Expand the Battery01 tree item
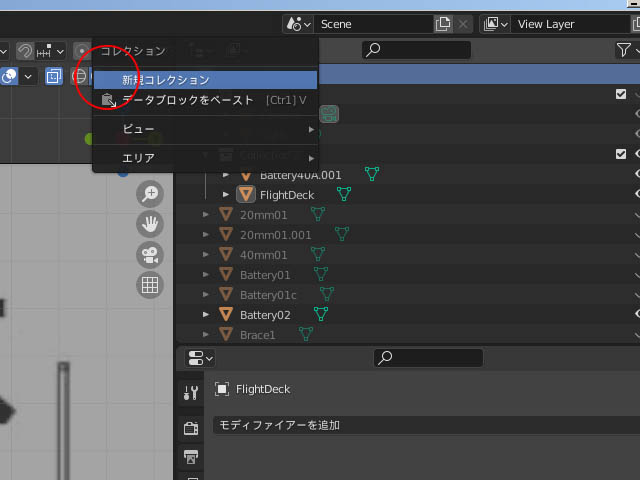 206,275
